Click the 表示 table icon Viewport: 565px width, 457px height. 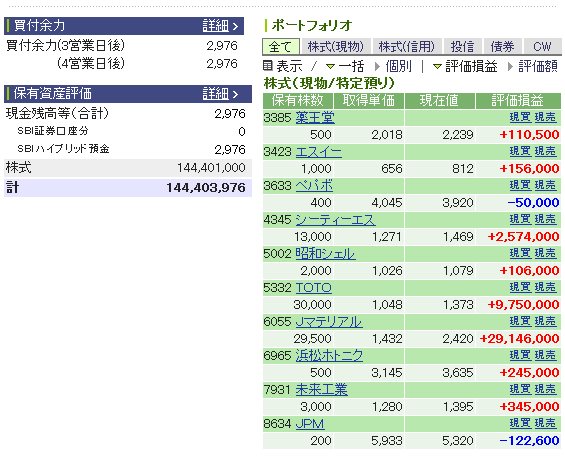pos(267,66)
